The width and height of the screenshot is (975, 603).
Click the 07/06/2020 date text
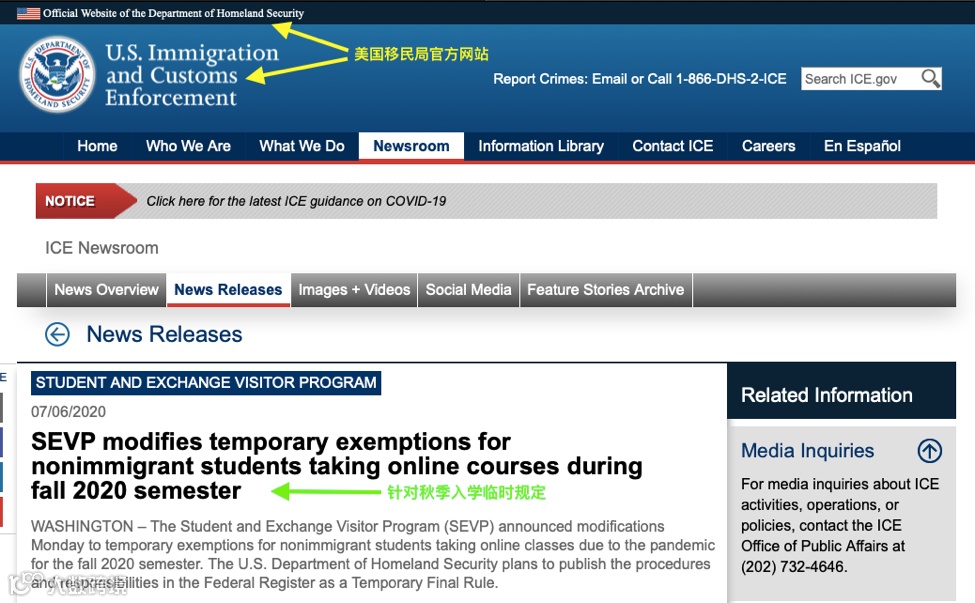(x=68, y=412)
